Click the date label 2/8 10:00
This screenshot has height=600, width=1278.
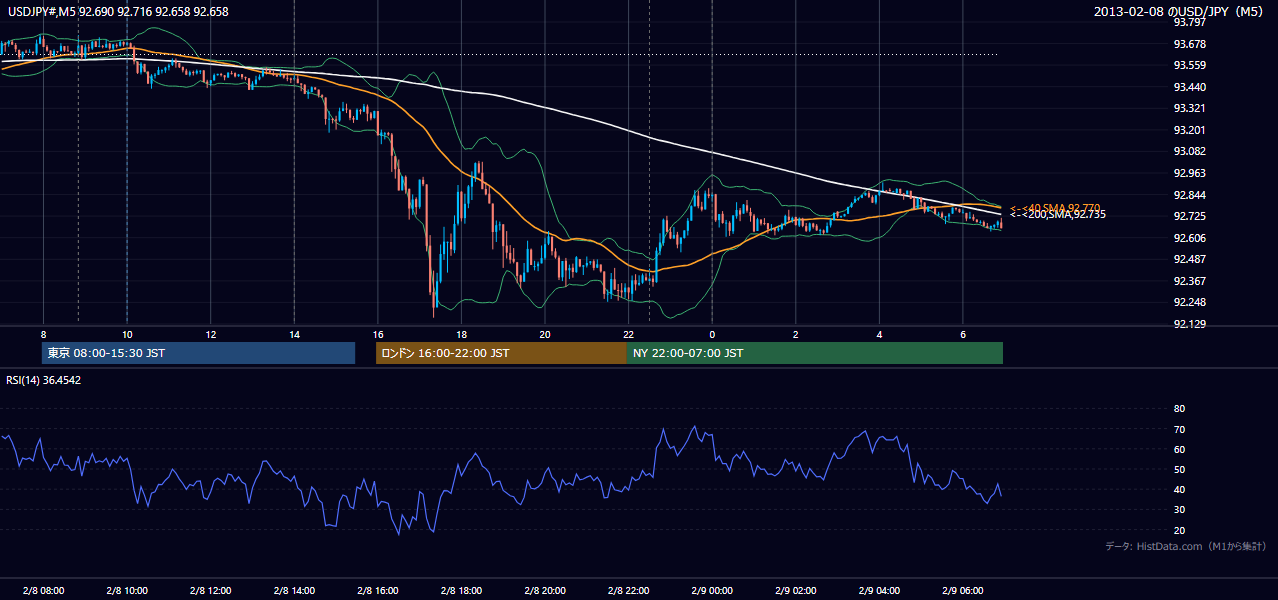127,591
